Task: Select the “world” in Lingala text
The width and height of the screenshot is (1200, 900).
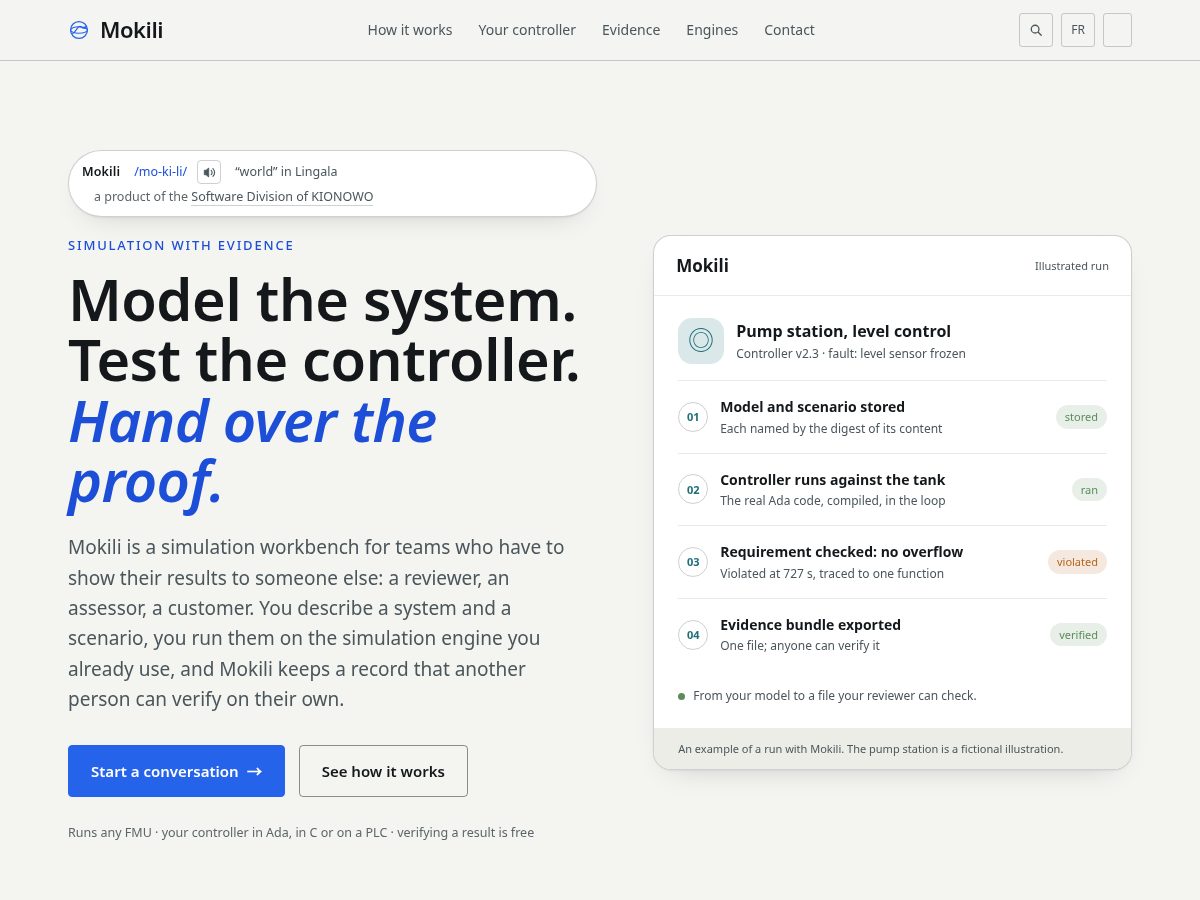Action: tap(286, 172)
